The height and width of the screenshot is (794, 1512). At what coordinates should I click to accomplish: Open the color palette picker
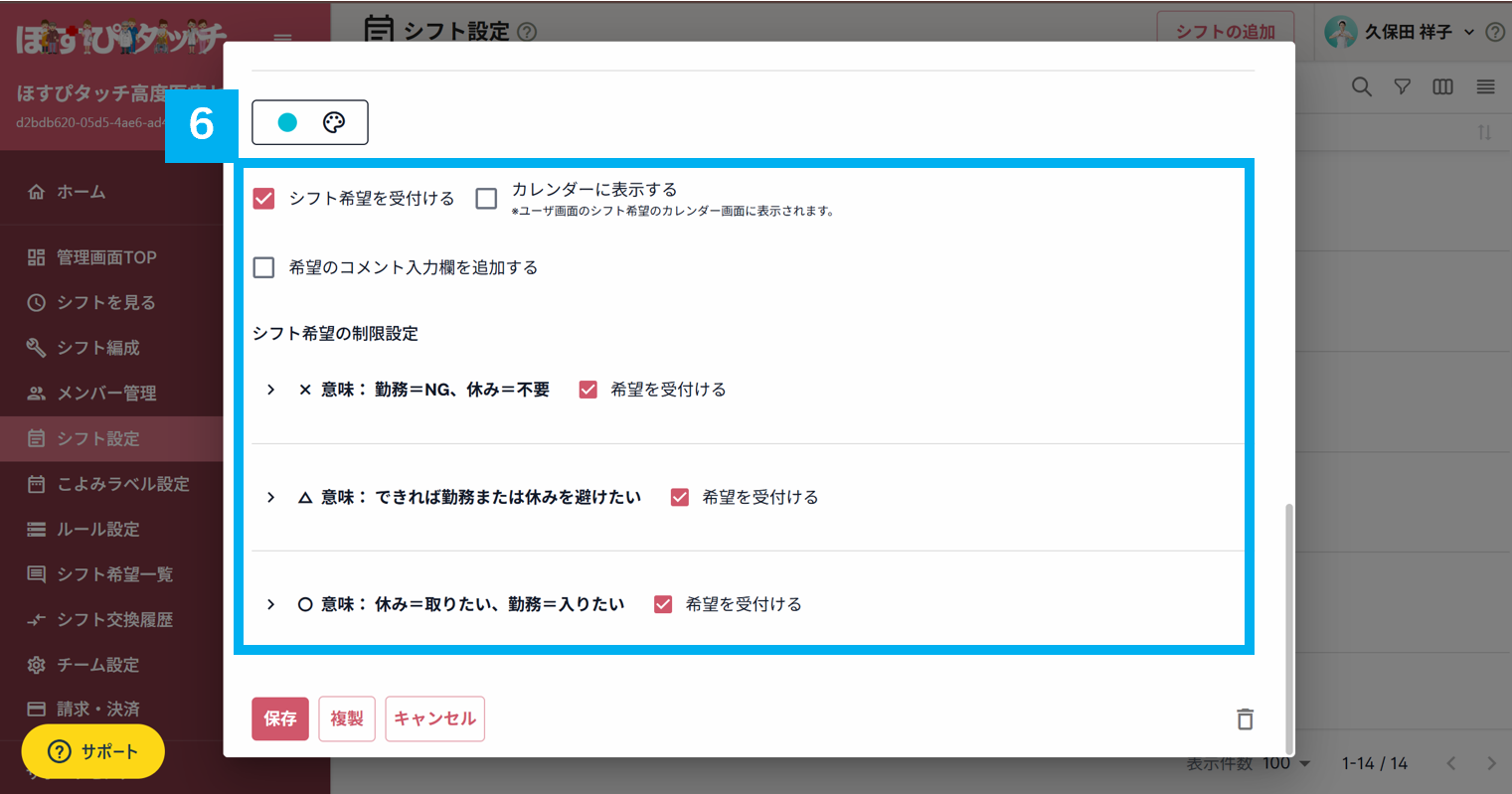click(x=333, y=121)
